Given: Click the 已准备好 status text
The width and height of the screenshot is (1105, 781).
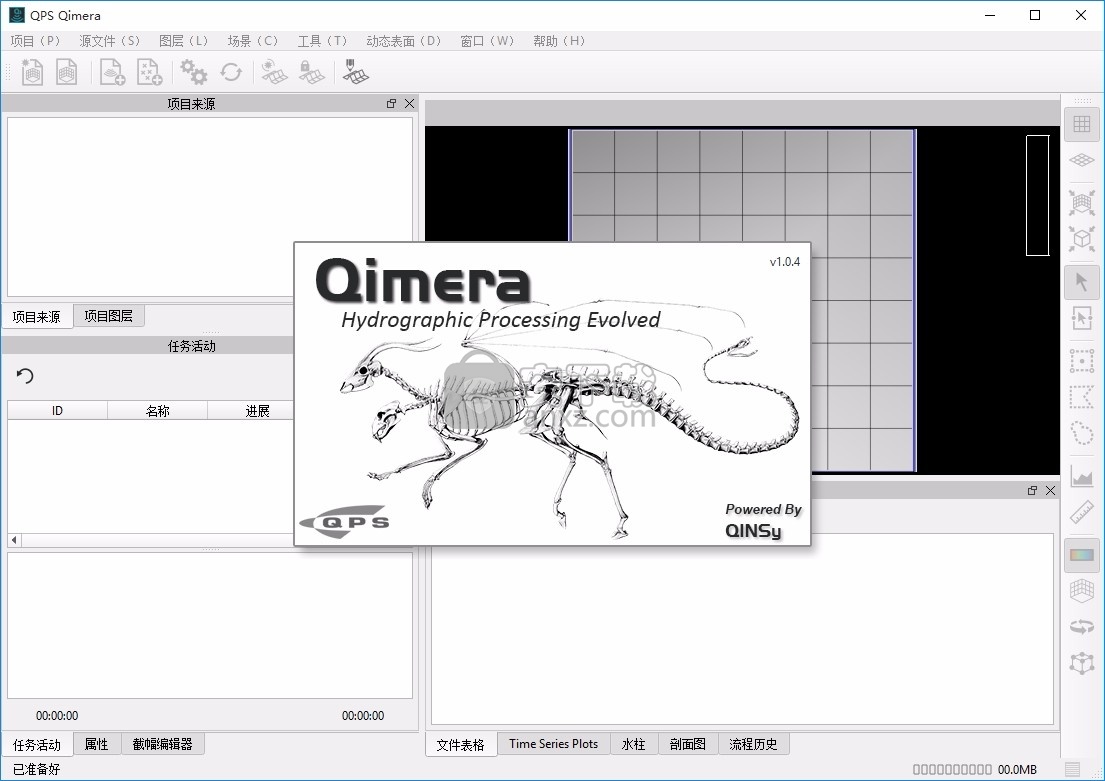Looking at the screenshot, I should pyautogui.click(x=37, y=769).
